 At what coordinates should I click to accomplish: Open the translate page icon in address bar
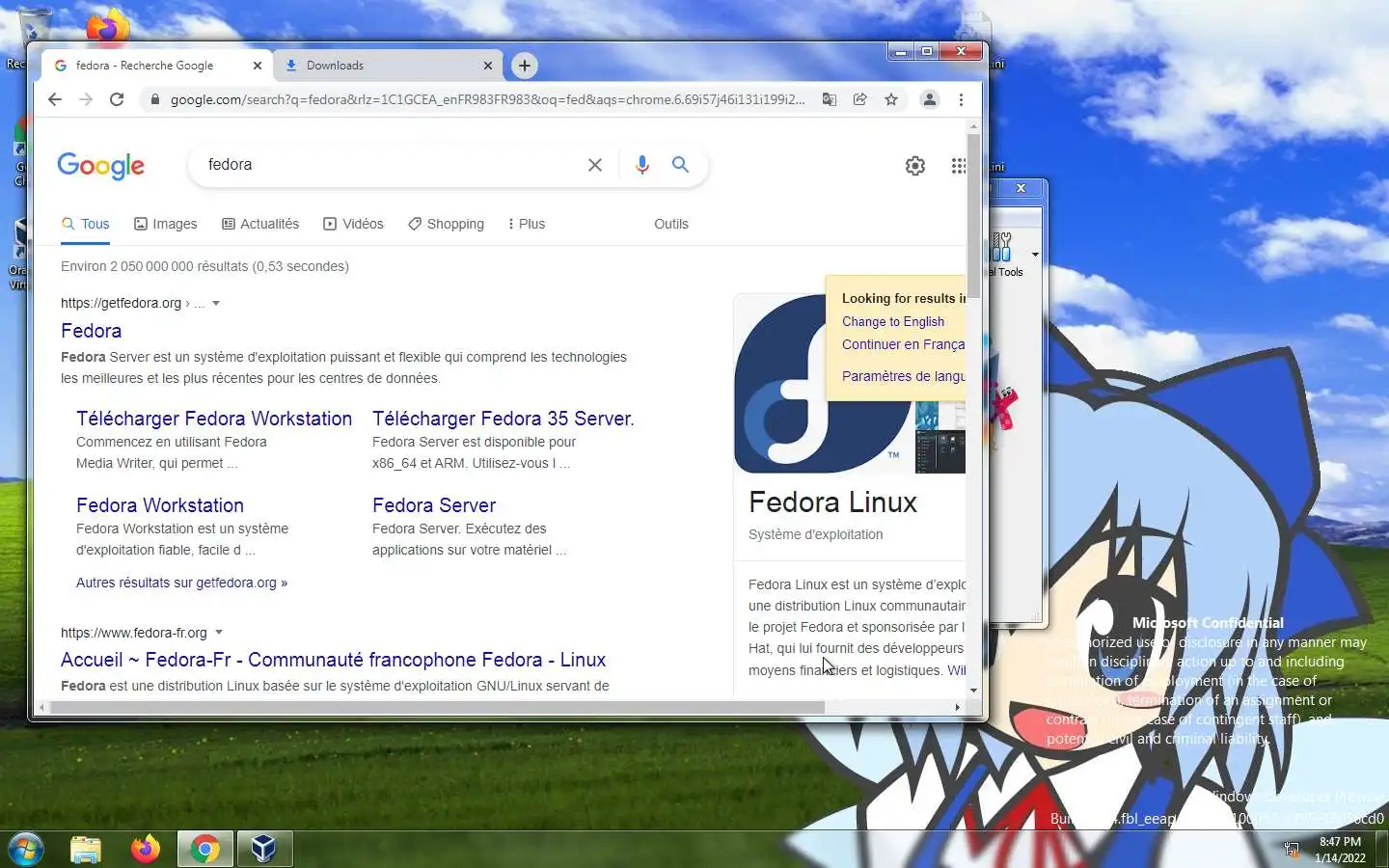pos(830,99)
